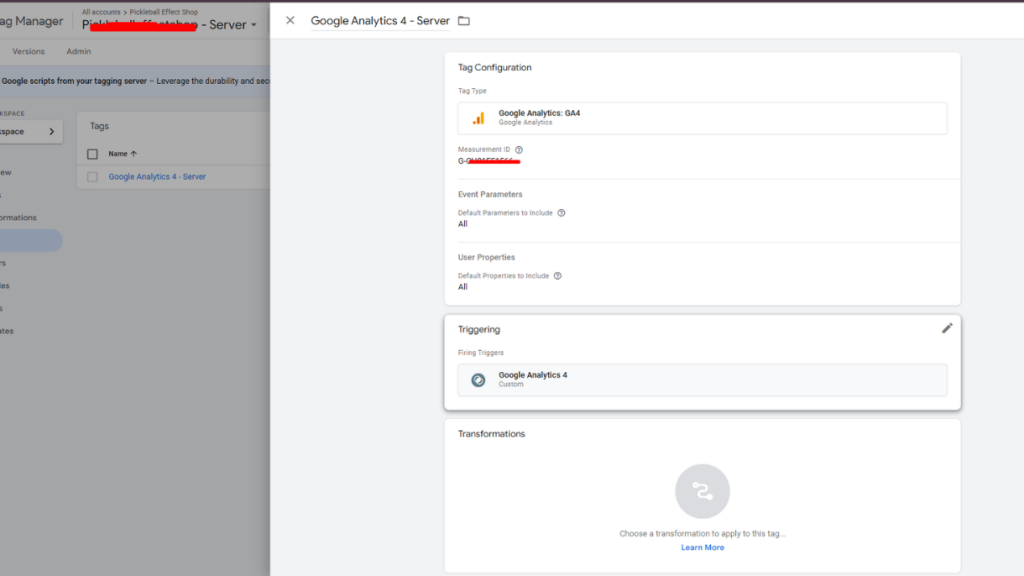Edit the Triggering section with pencil icon

[947, 328]
